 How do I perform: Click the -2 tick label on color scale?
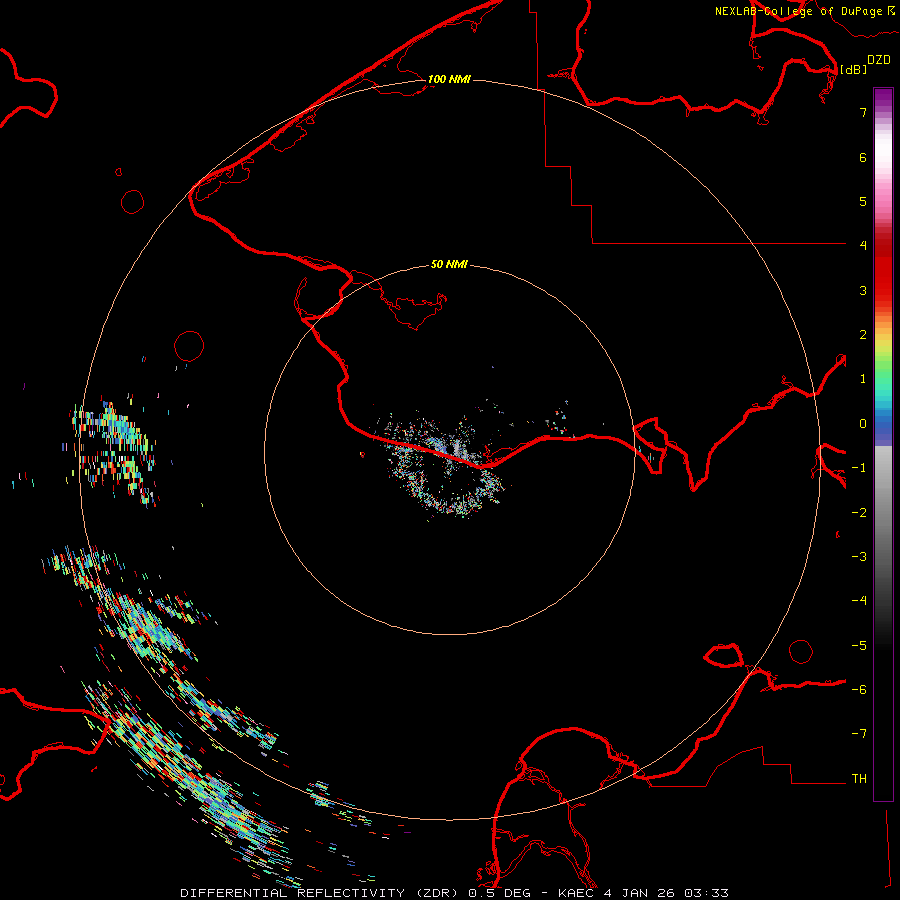click(x=859, y=513)
